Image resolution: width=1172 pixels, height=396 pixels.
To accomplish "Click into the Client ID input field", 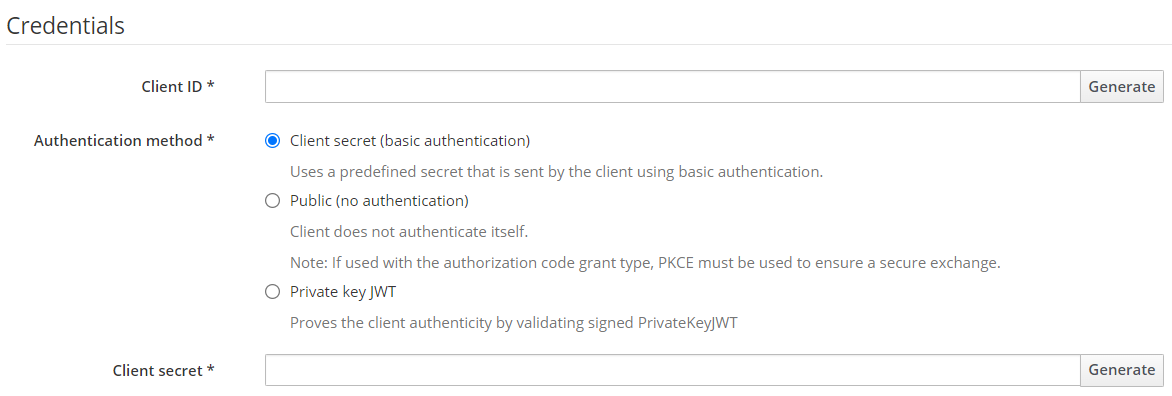I will (673, 87).
